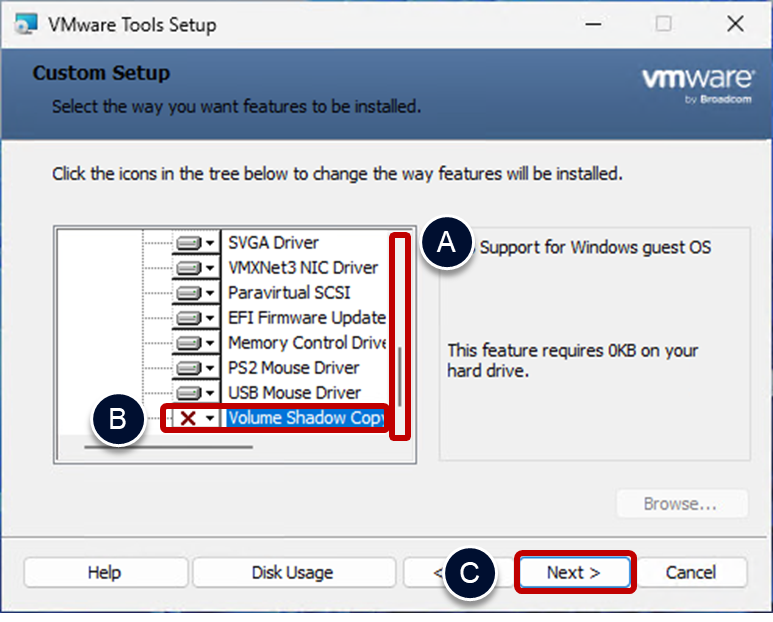Open the Help button
This screenshot has height=622, width=773.
pos(104,573)
